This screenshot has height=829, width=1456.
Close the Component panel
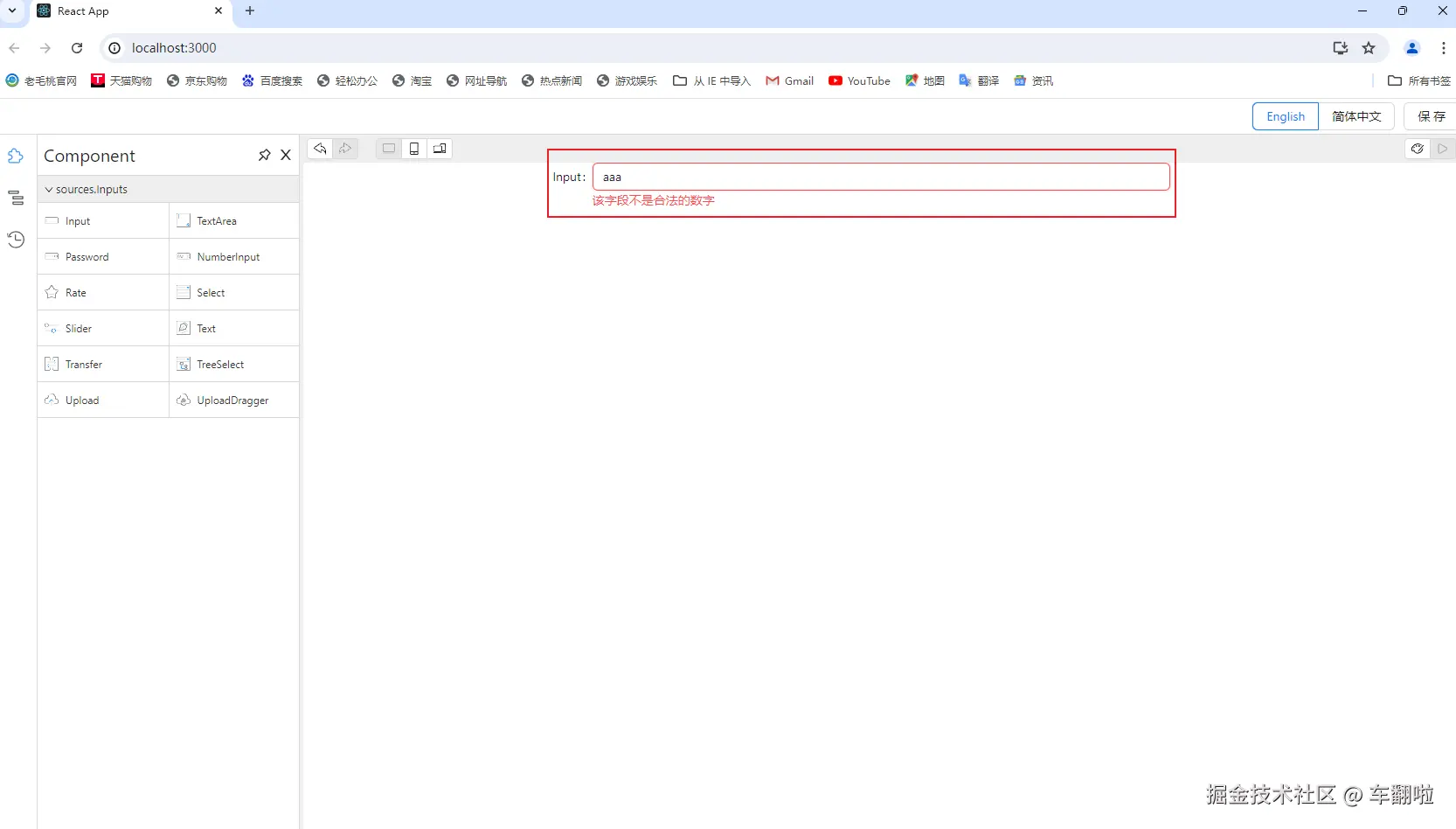pos(286,155)
